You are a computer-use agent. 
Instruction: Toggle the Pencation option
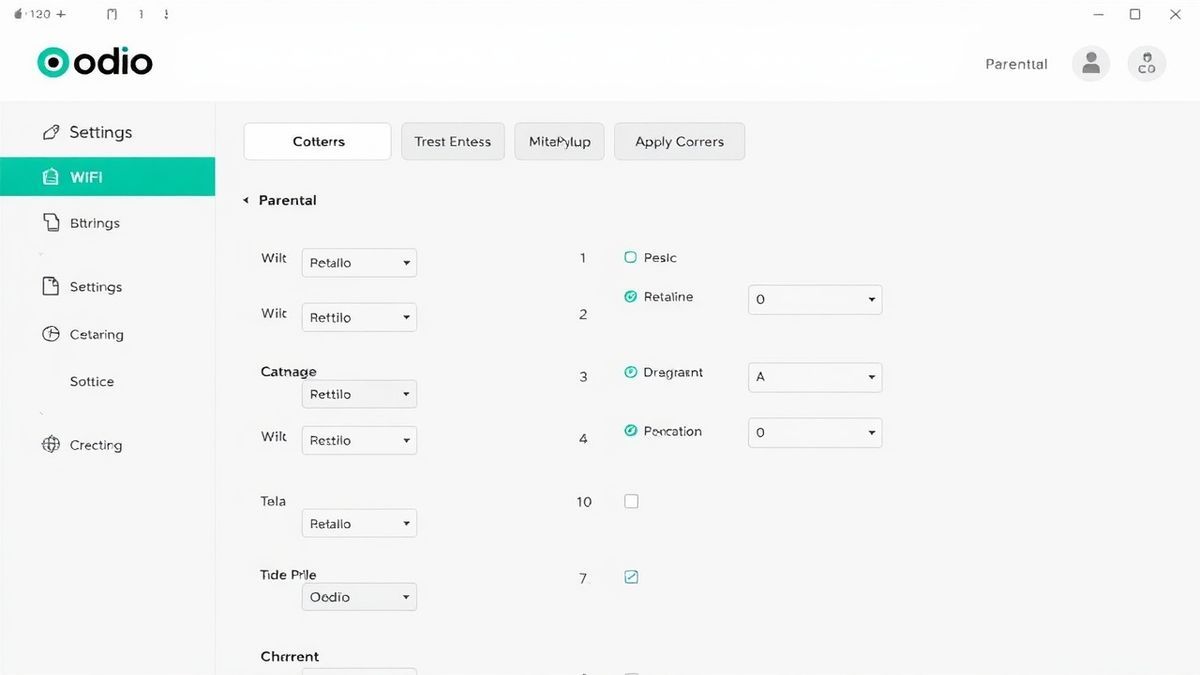point(630,431)
